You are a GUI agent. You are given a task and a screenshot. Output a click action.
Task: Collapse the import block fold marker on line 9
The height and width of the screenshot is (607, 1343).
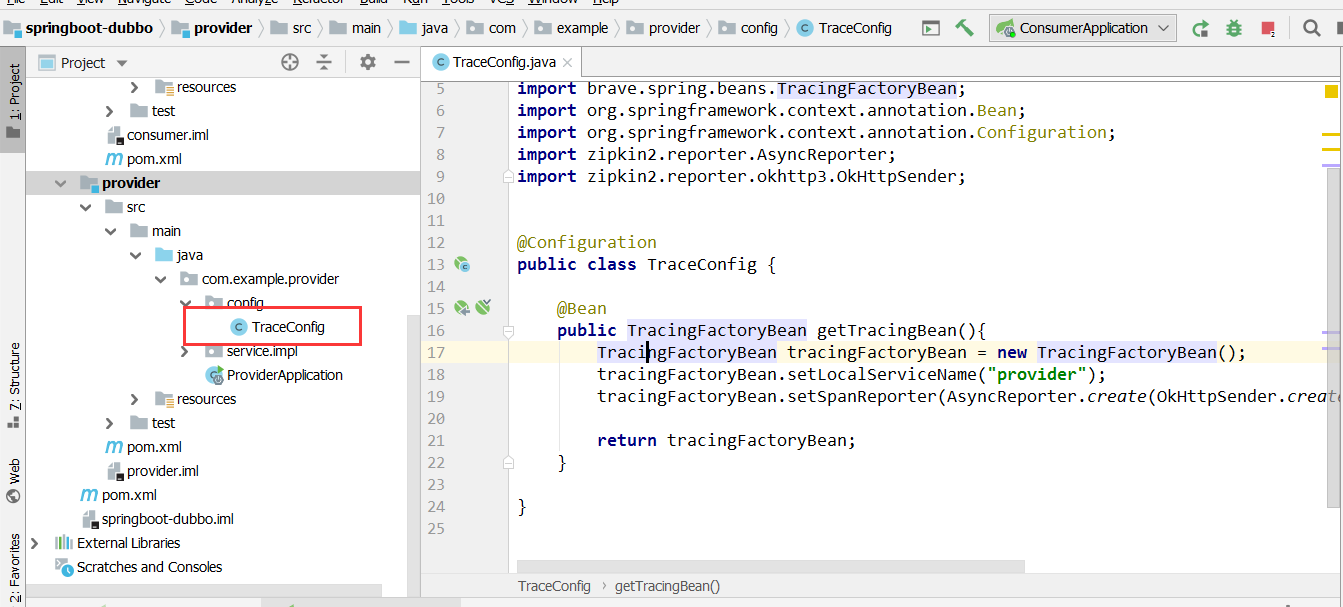click(x=508, y=177)
